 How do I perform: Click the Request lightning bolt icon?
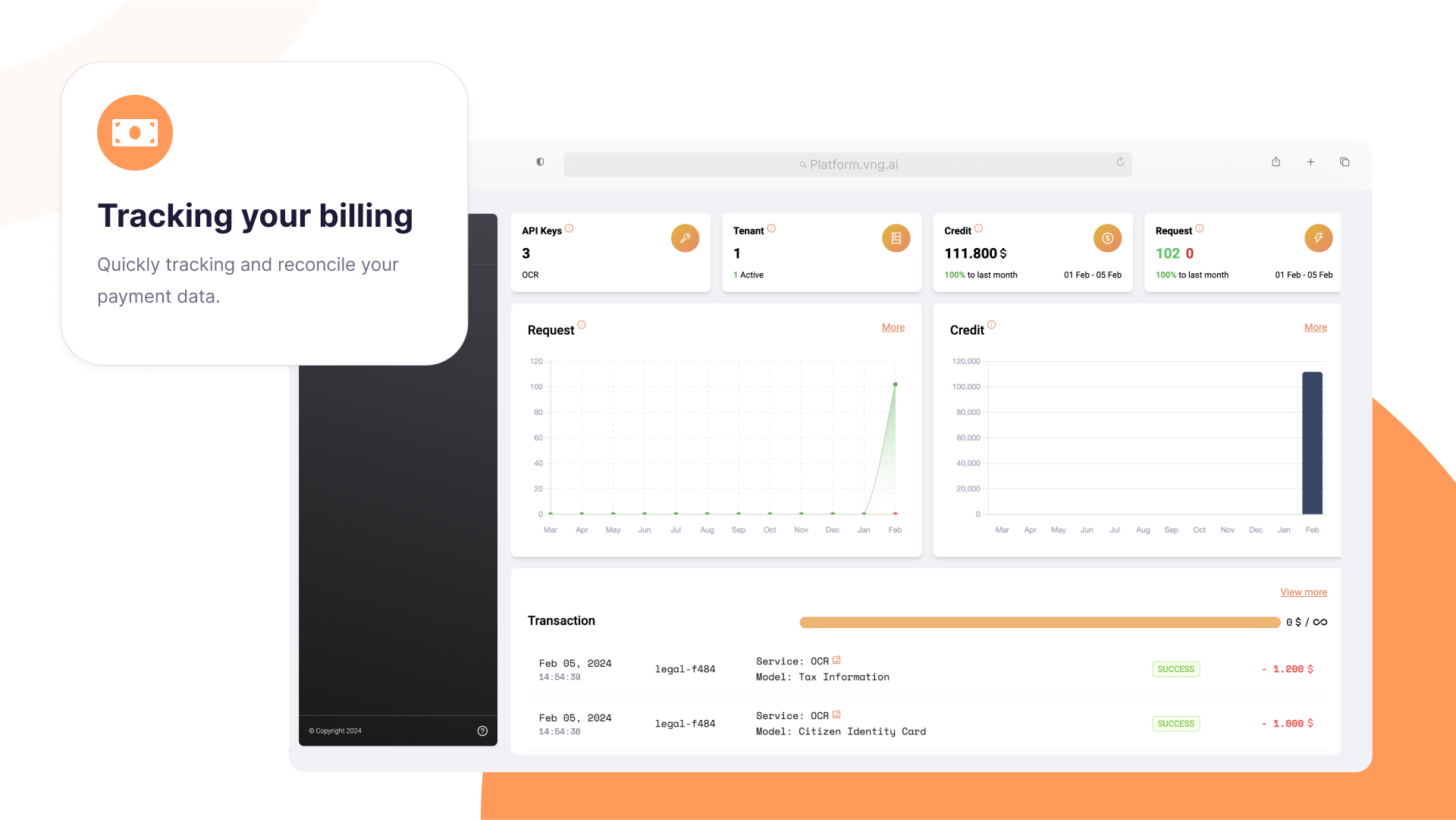pos(1318,238)
